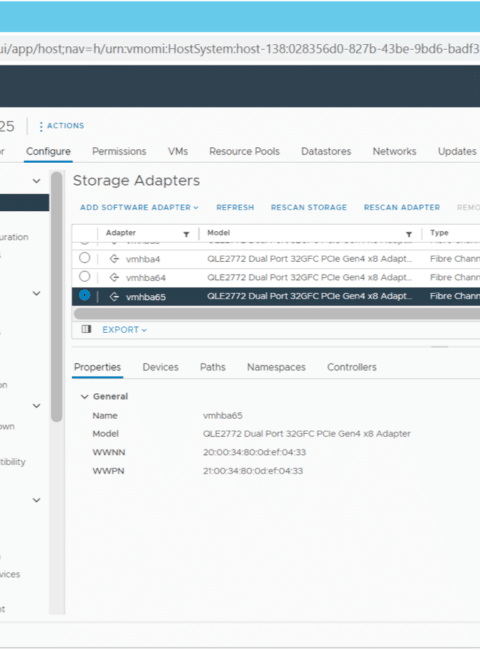Click the browser address bar URL
This screenshot has width=480, height=650.
[240, 49]
